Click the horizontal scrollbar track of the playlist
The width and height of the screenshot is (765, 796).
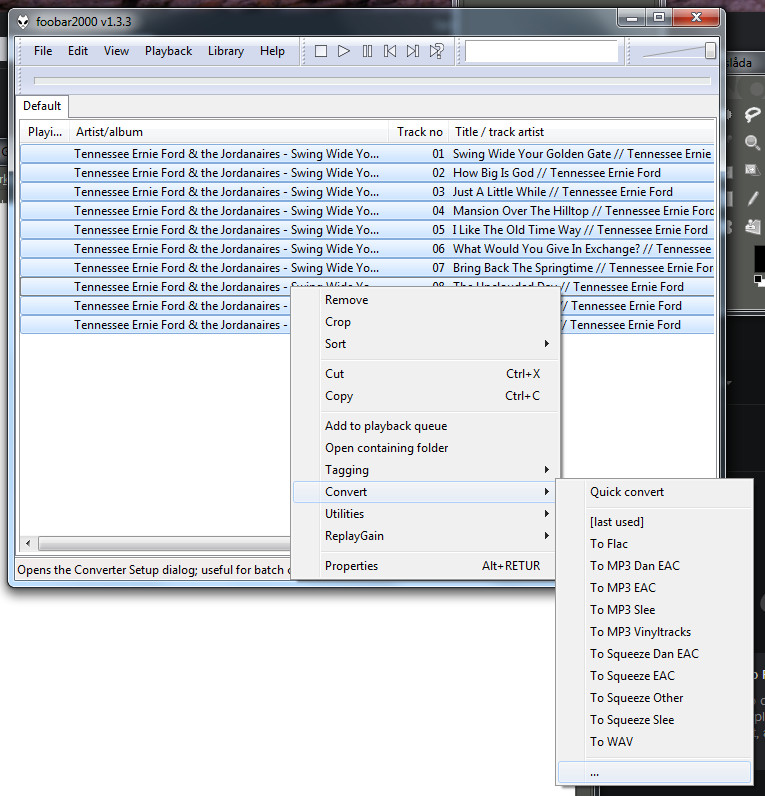[165, 544]
